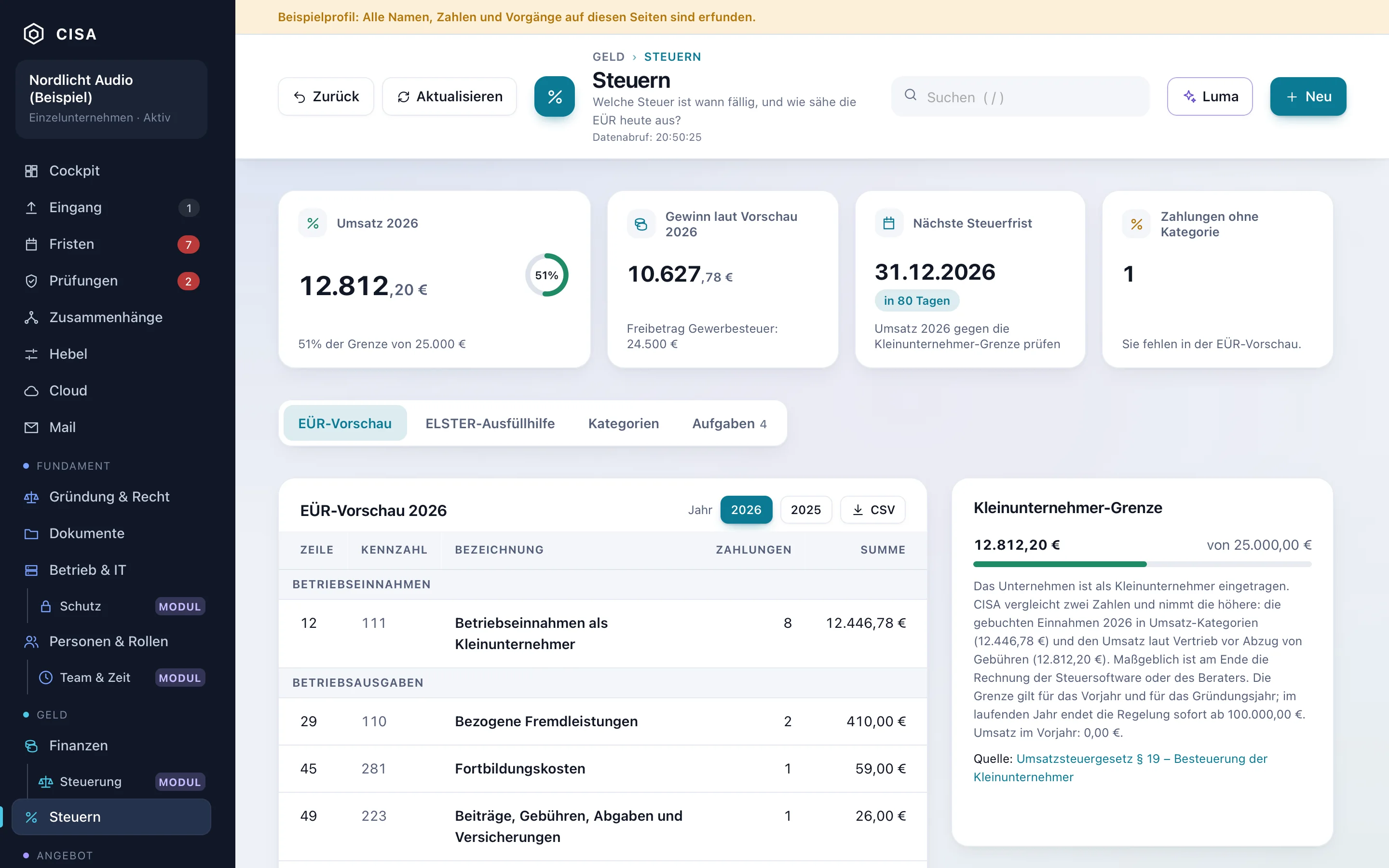Image resolution: width=1389 pixels, height=868 pixels.
Task: Open Steuerung scales module
Action: (x=121, y=782)
